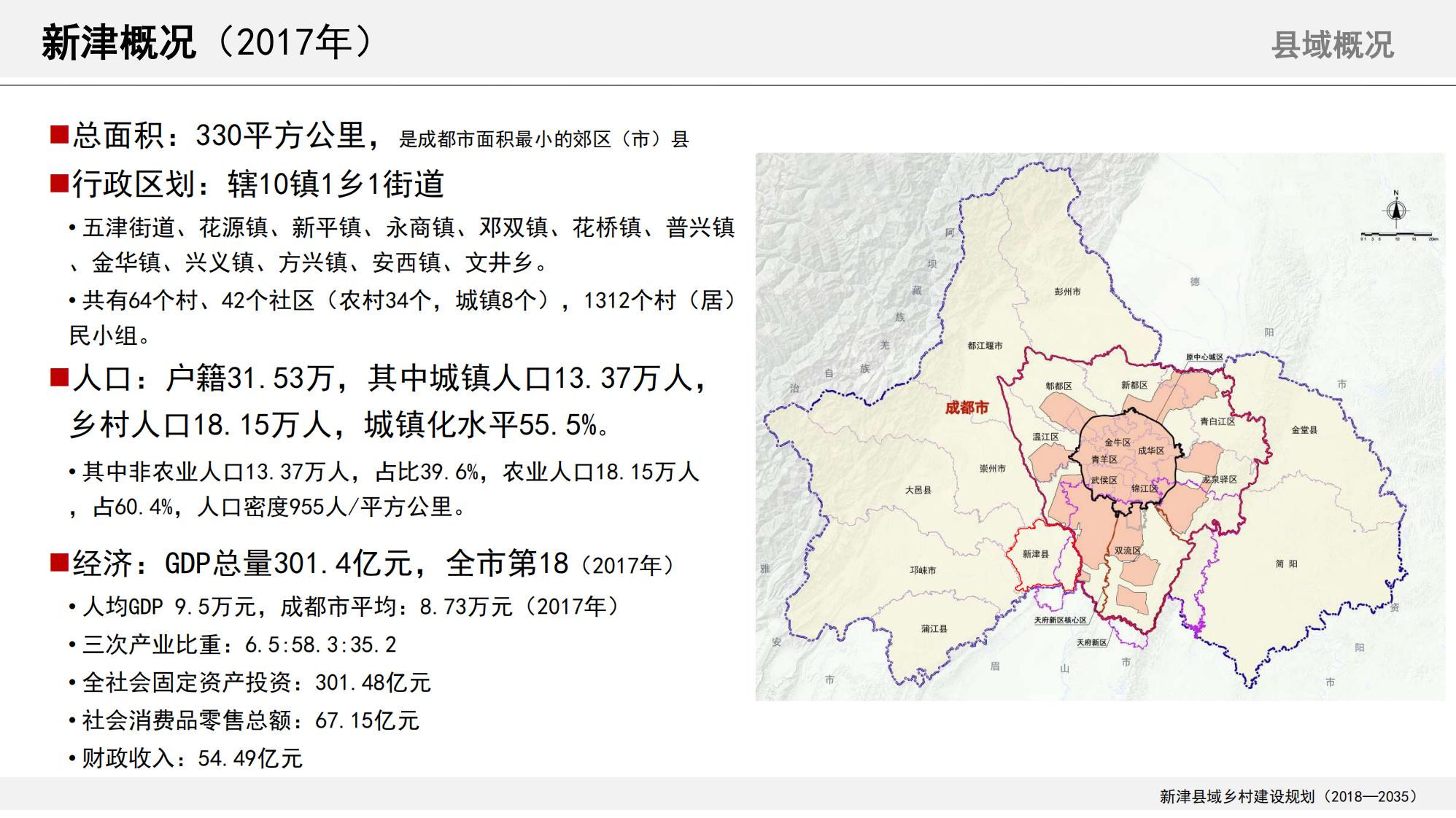1456x818 pixels.
Task: Select the 邛崃市 map label
Action: click(923, 570)
